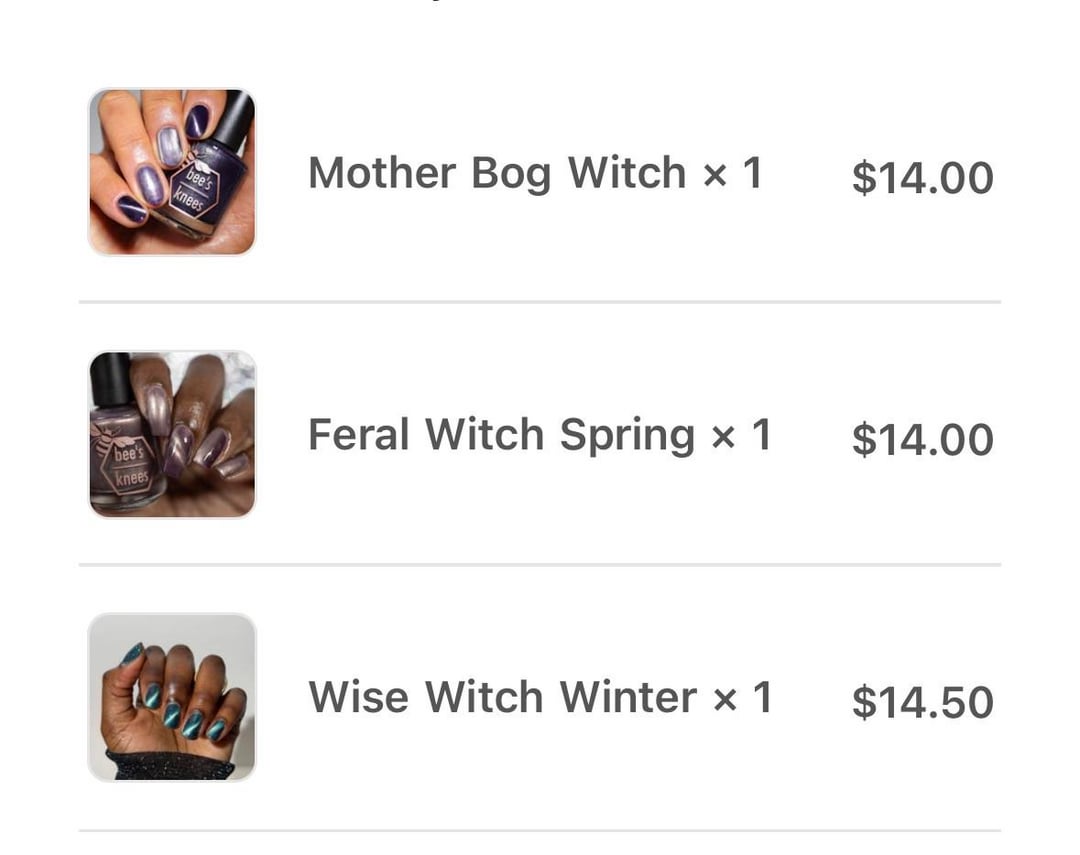The image size is (1080, 855).
Task: Tap the sparkly black sleeve in the Winter photo
Action: pyautogui.click(x=170, y=767)
